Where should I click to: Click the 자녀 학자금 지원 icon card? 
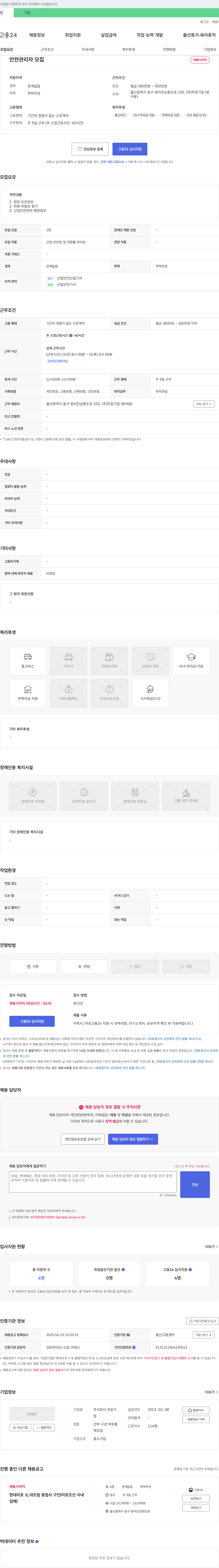click(191, 661)
